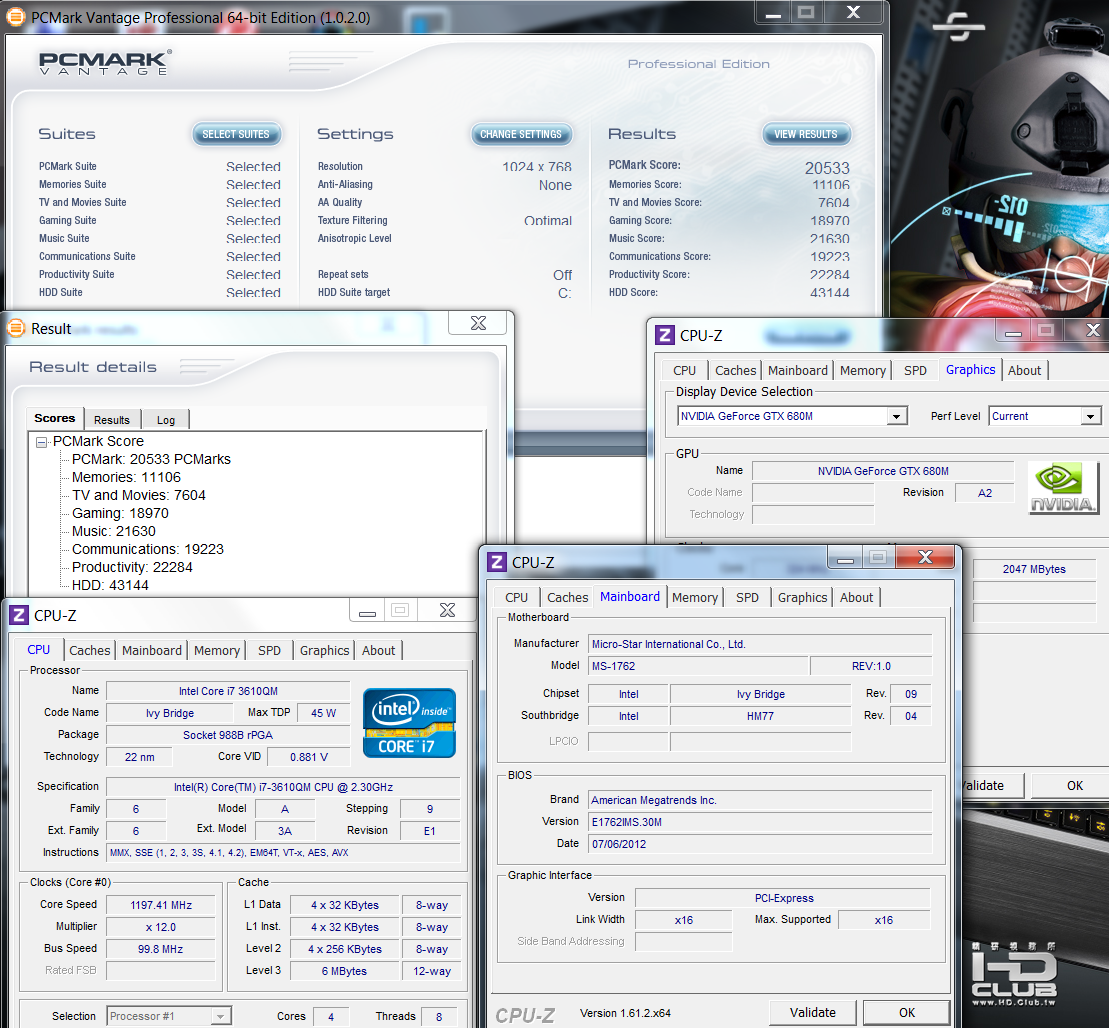Click the NVIDIA logo in the Graphics window

point(1063,487)
